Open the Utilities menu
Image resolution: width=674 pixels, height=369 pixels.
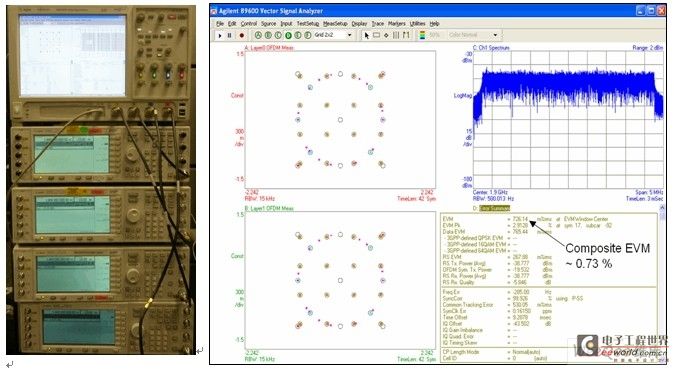pos(417,24)
